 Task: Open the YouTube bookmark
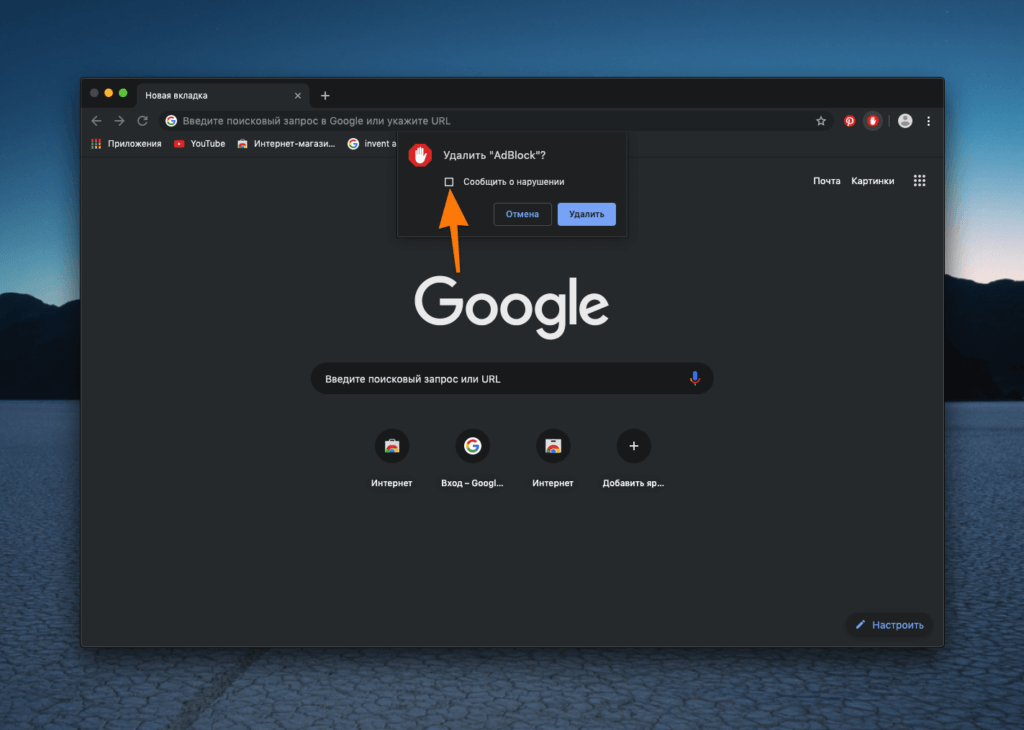pos(199,144)
